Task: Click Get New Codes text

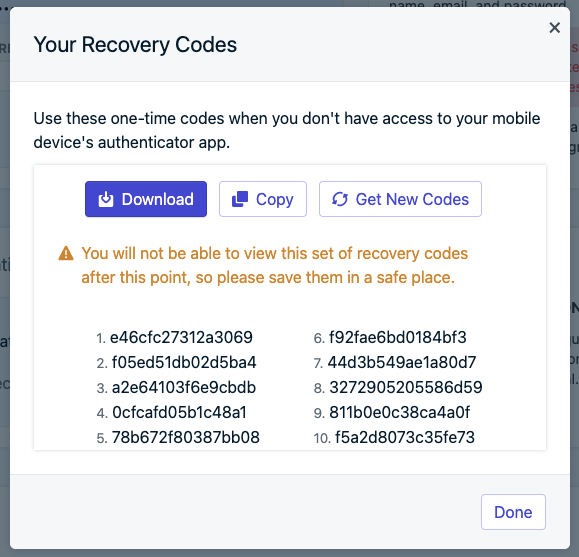Action: 412,199
